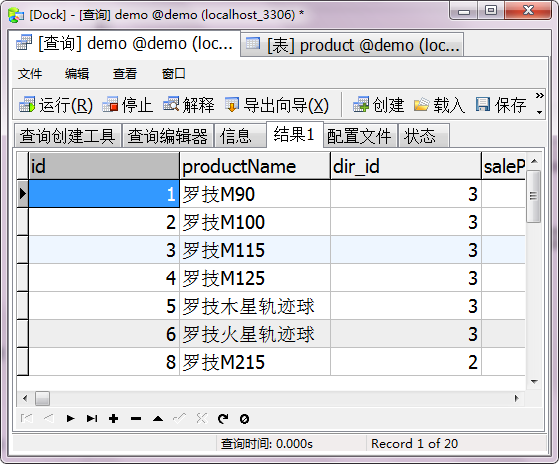The width and height of the screenshot is (559, 464).
Task: Switch to the 信息 tab
Action: [240, 136]
